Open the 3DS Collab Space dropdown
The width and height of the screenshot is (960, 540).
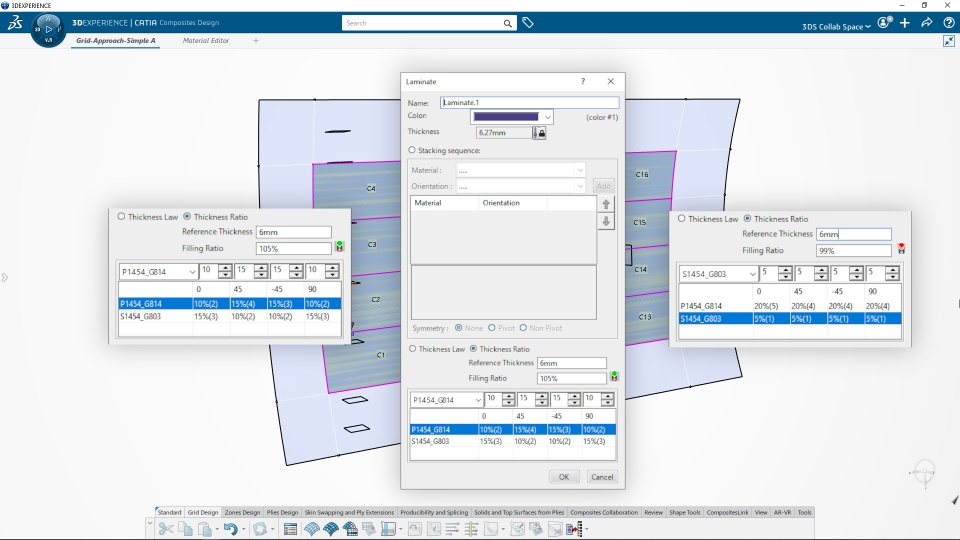(836, 27)
